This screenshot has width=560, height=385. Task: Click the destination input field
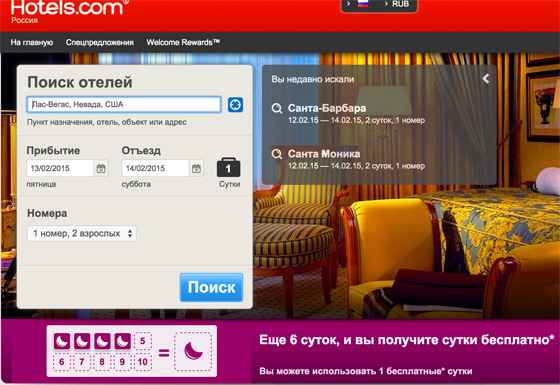click(x=124, y=105)
